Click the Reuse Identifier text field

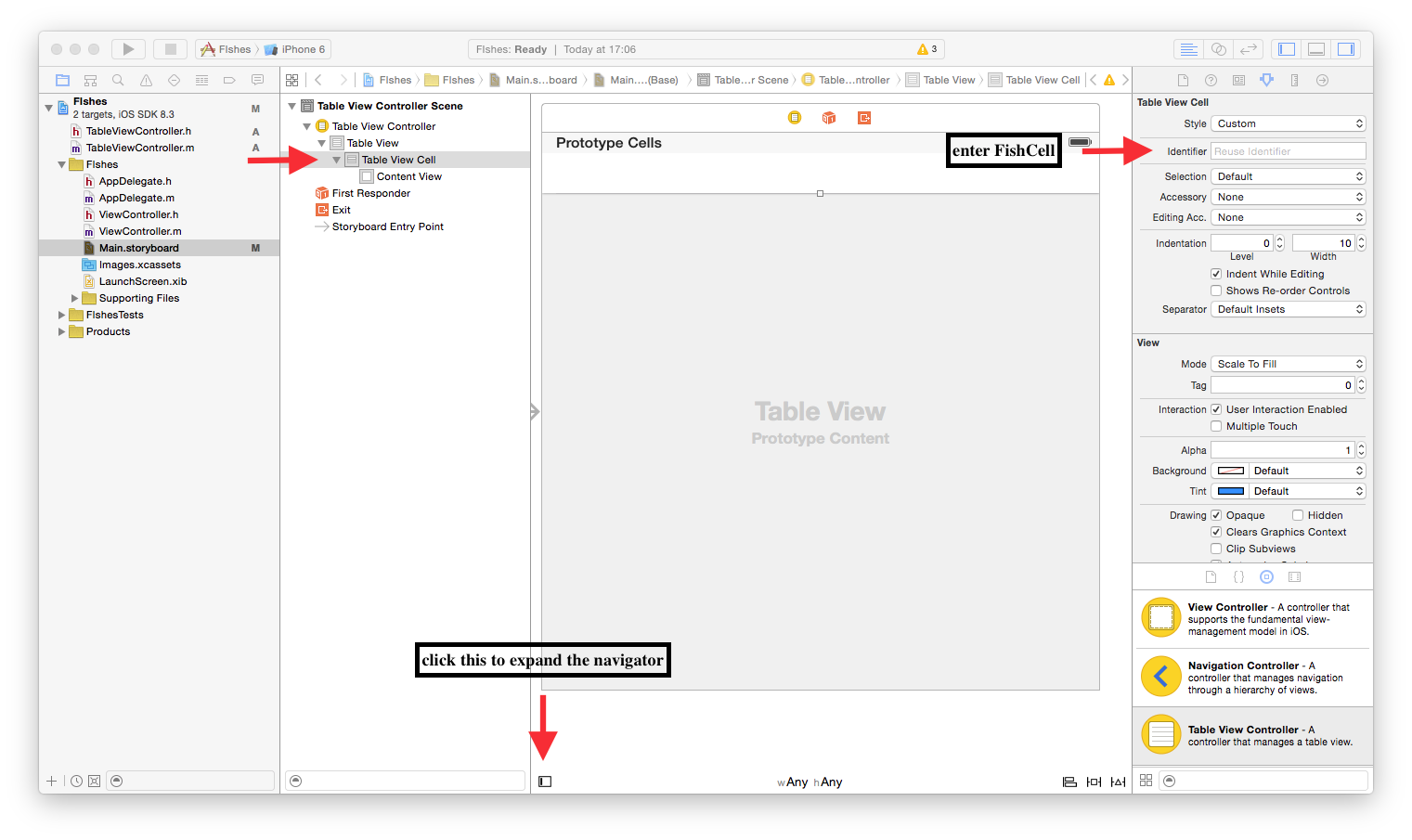pos(1288,151)
